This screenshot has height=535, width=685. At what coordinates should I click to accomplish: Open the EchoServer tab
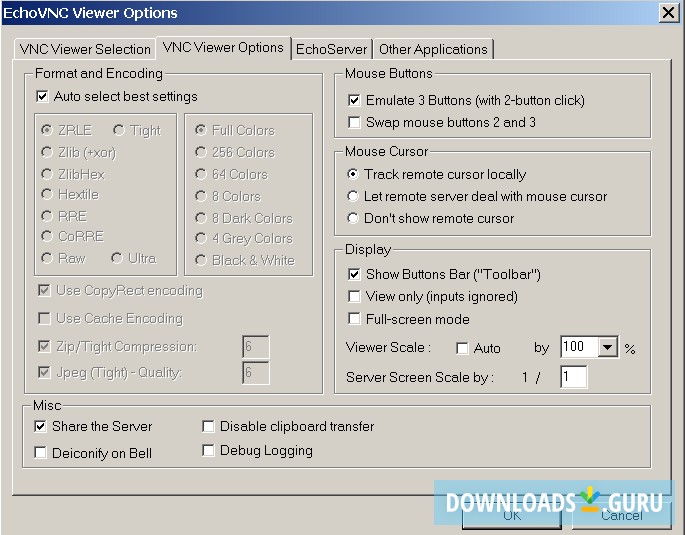(x=331, y=49)
